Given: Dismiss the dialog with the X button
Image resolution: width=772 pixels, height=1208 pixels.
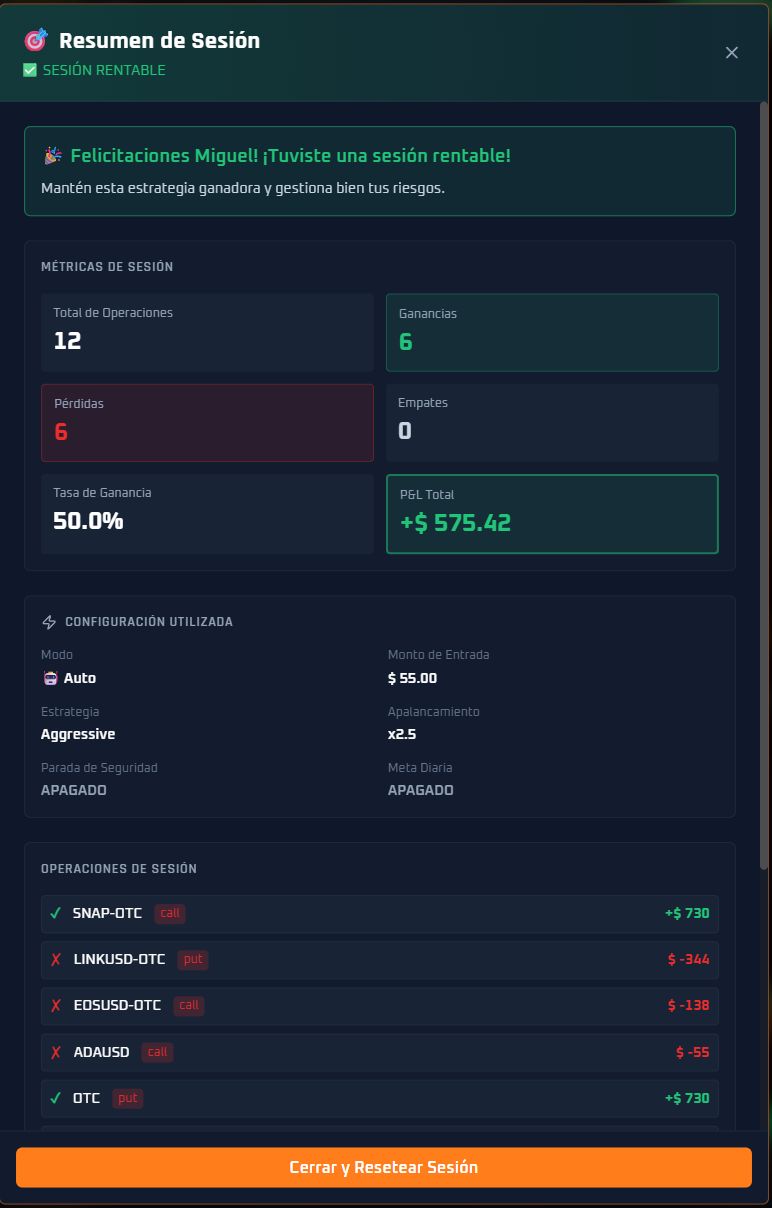Looking at the screenshot, I should [731, 52].
